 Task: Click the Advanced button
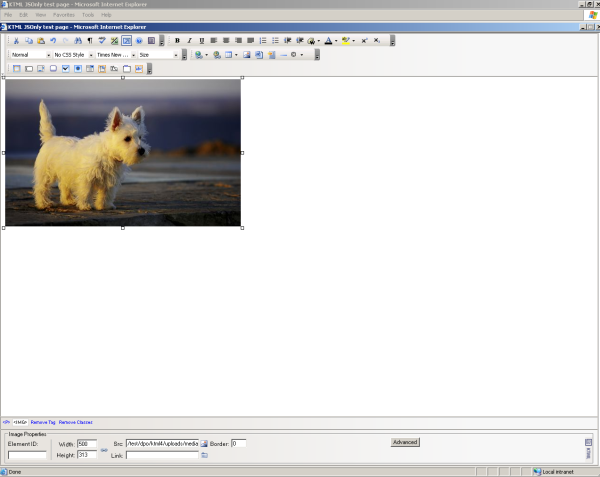click(x=404, y=442)
